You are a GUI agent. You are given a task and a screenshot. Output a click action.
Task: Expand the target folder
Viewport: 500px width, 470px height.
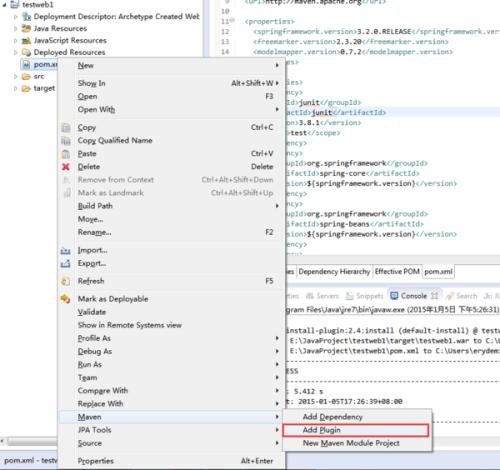click(x=16, y=89)
